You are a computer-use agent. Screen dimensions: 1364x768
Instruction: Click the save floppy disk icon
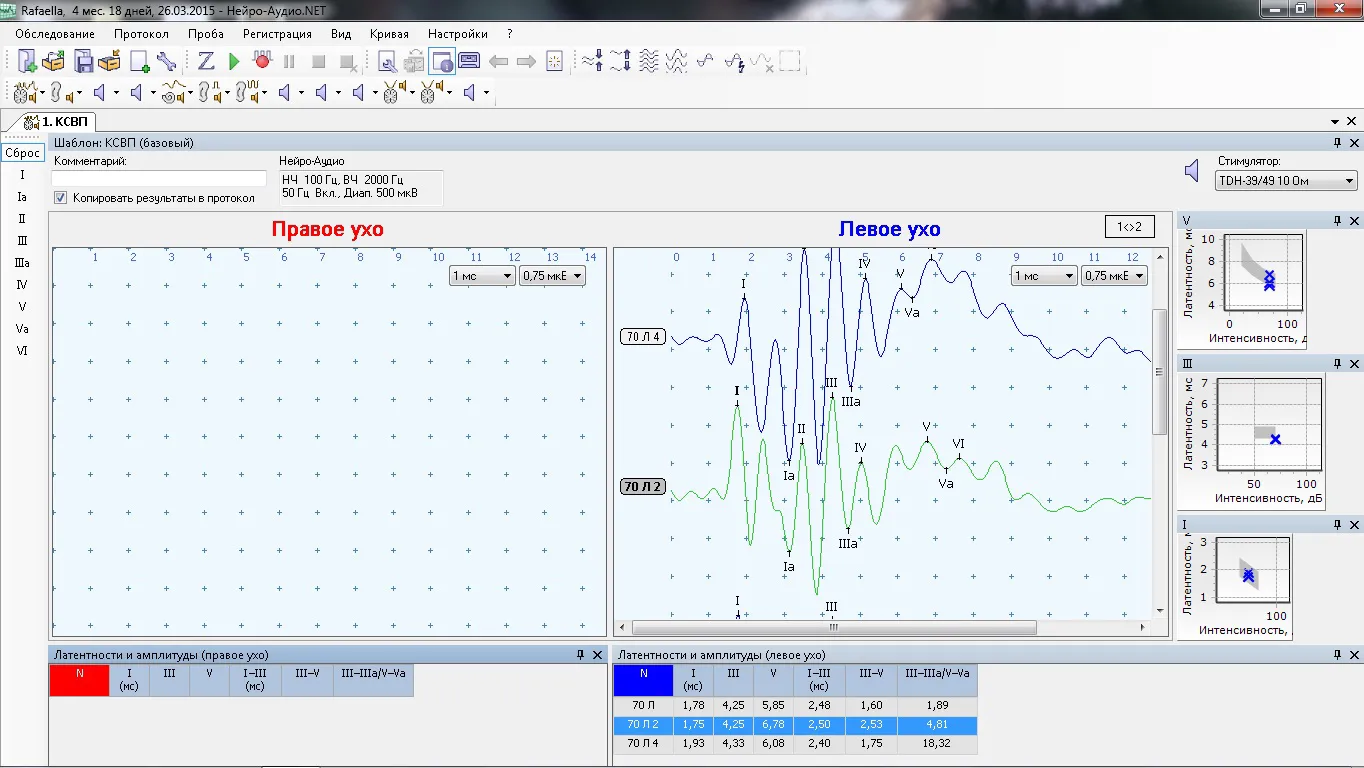pos(84,62)
